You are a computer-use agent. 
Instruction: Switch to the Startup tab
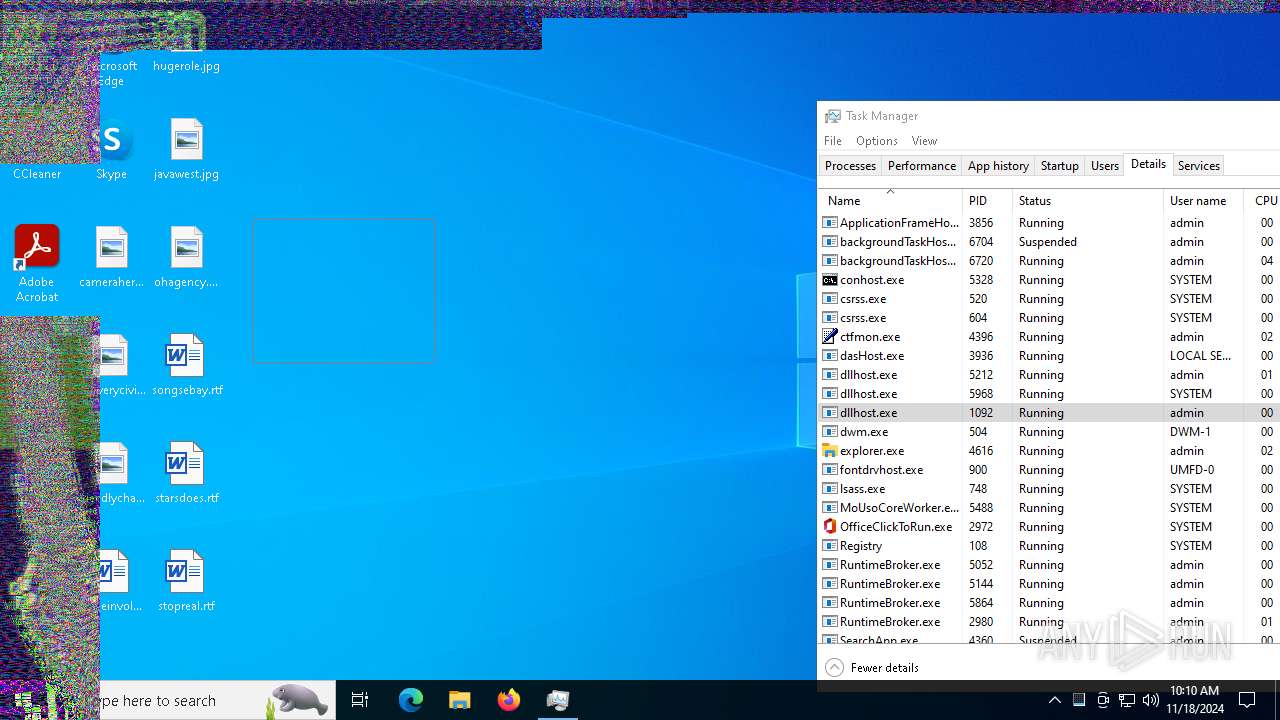(x=1060, y=166)
